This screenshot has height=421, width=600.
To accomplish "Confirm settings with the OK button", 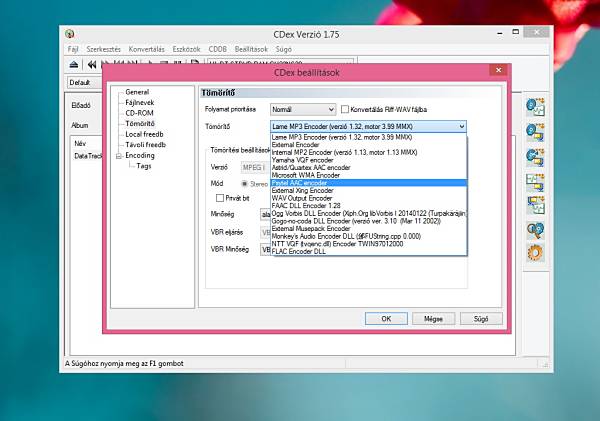I will point(386,318).
